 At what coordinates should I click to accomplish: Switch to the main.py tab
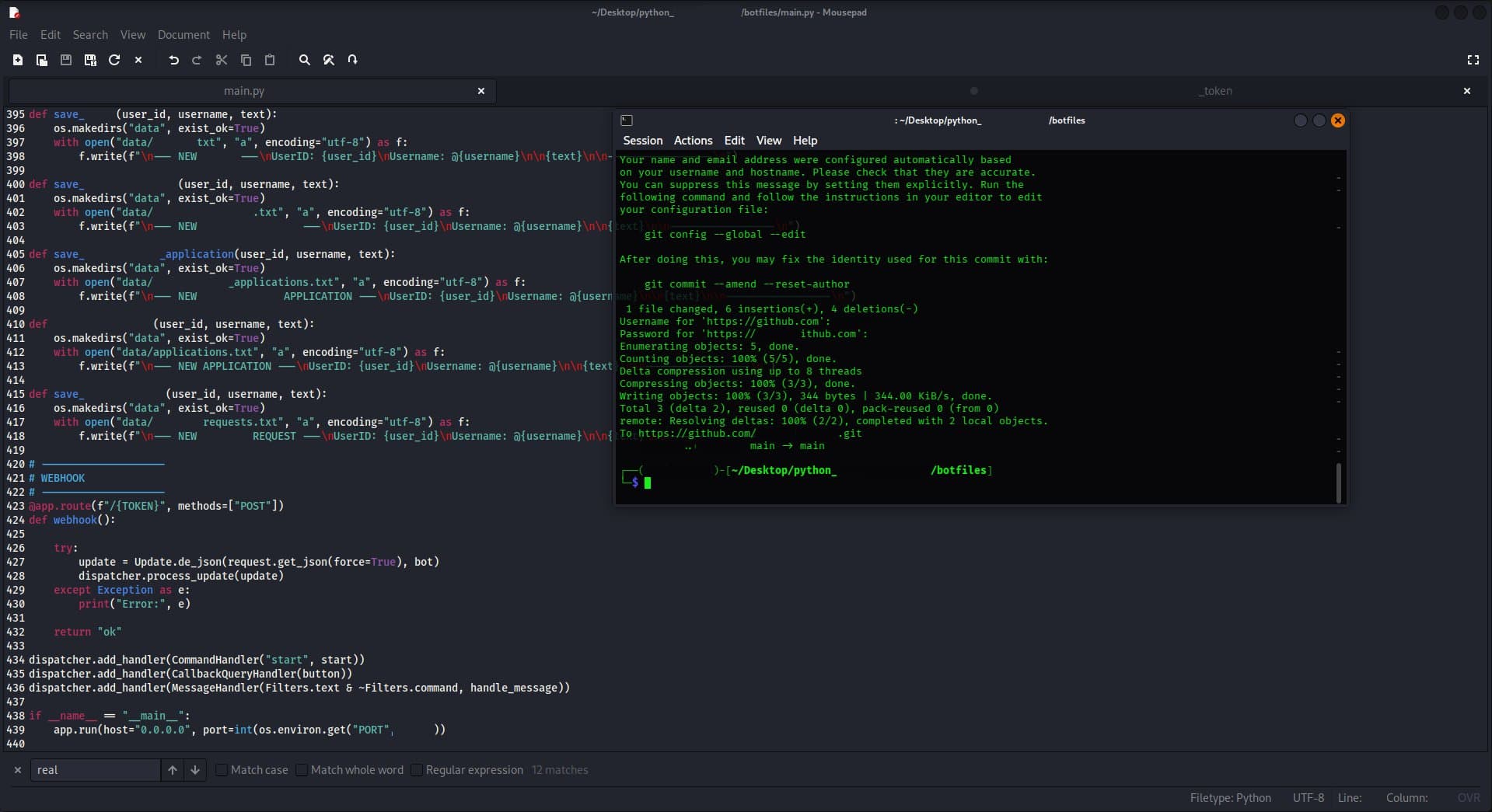coord(244,91)
